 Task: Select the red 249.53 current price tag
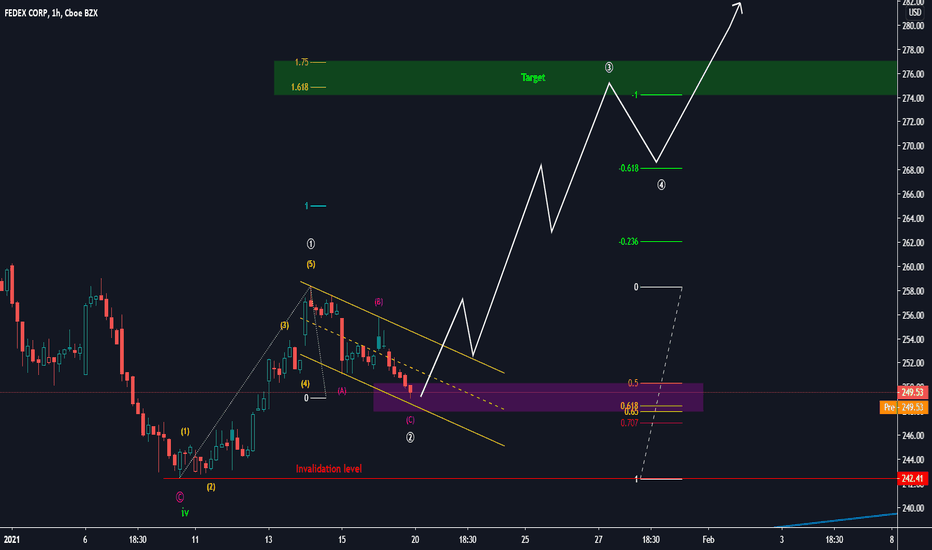coord(912,392)
